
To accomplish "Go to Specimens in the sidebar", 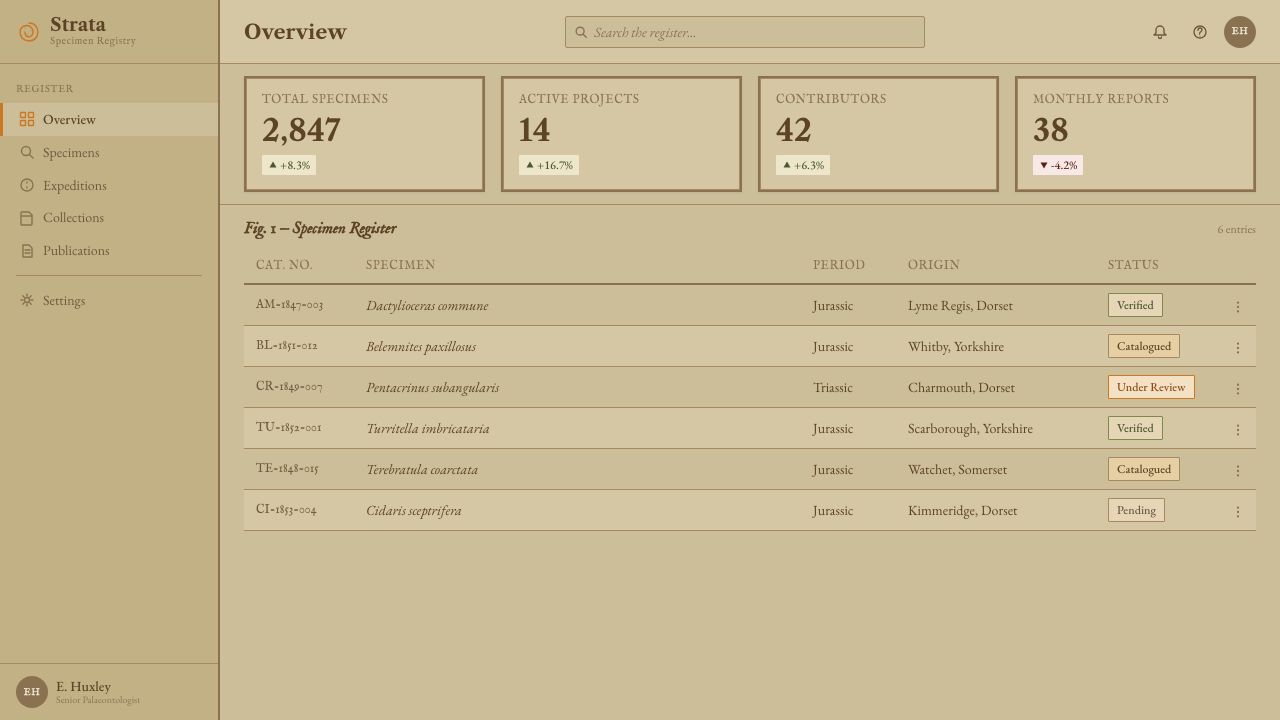I will (109, 152).
